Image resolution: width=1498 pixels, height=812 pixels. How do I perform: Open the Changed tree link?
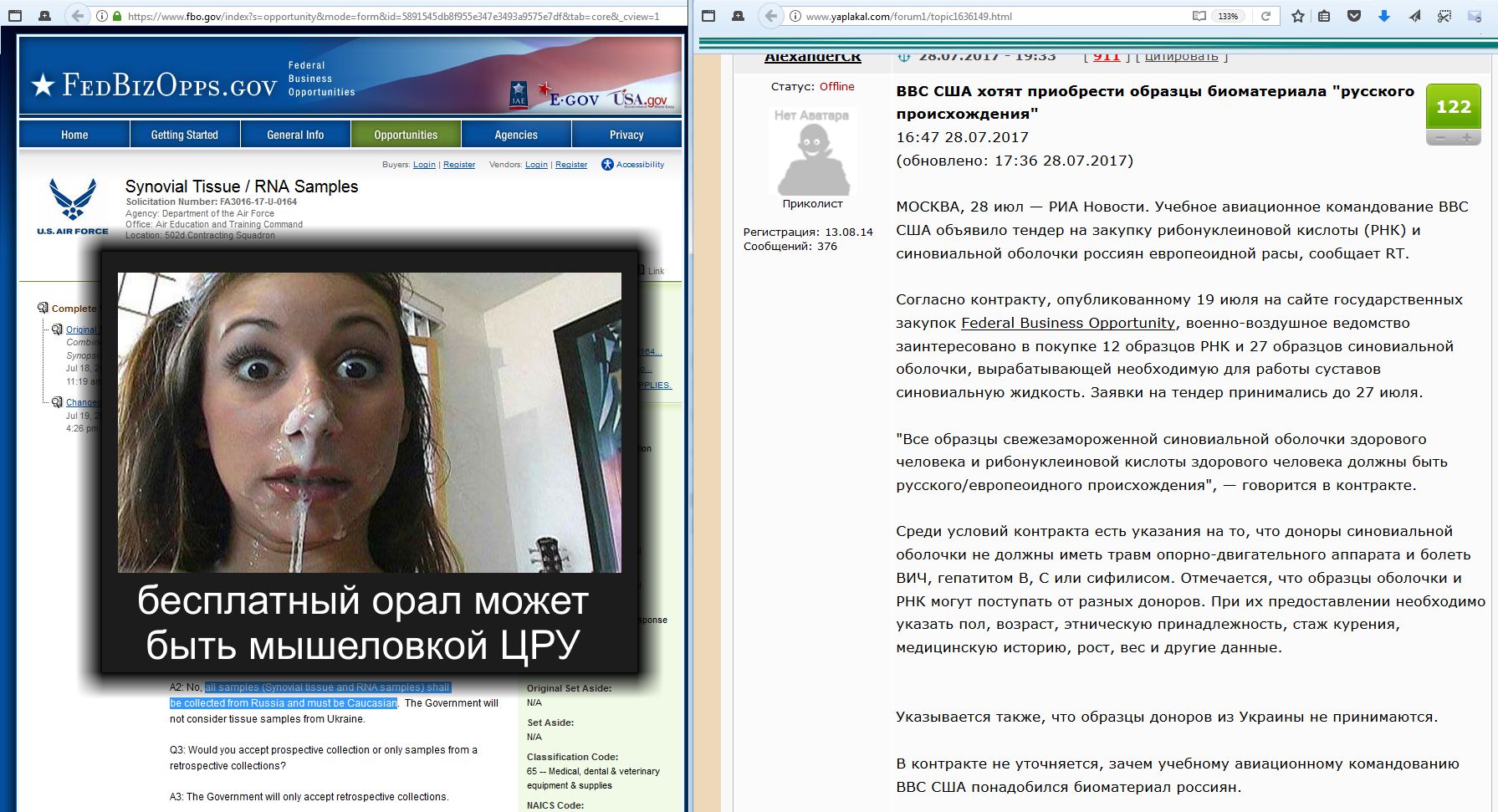point(83,402)
